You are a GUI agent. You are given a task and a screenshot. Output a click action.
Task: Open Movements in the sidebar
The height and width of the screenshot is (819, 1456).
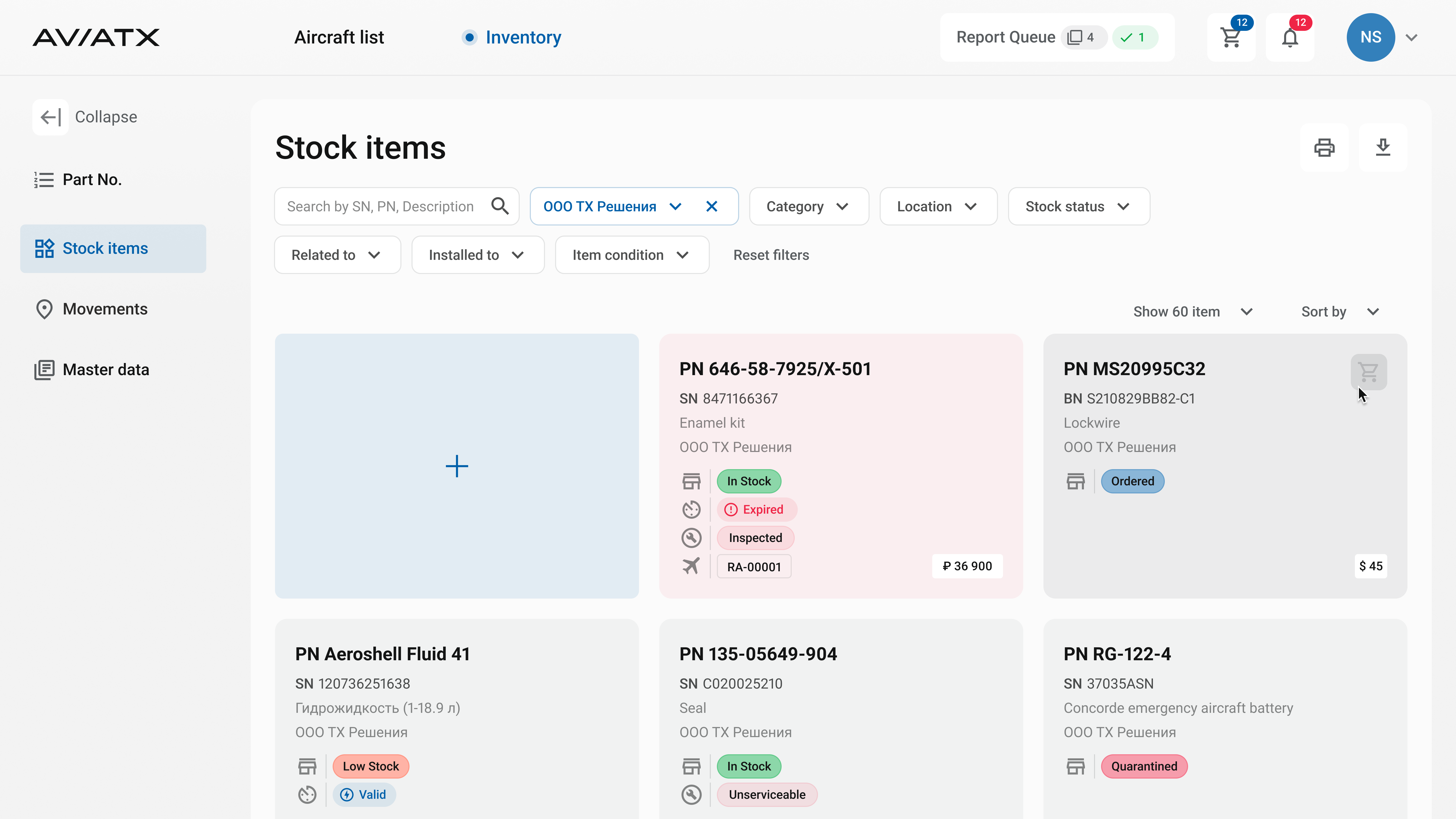[105, 309]
